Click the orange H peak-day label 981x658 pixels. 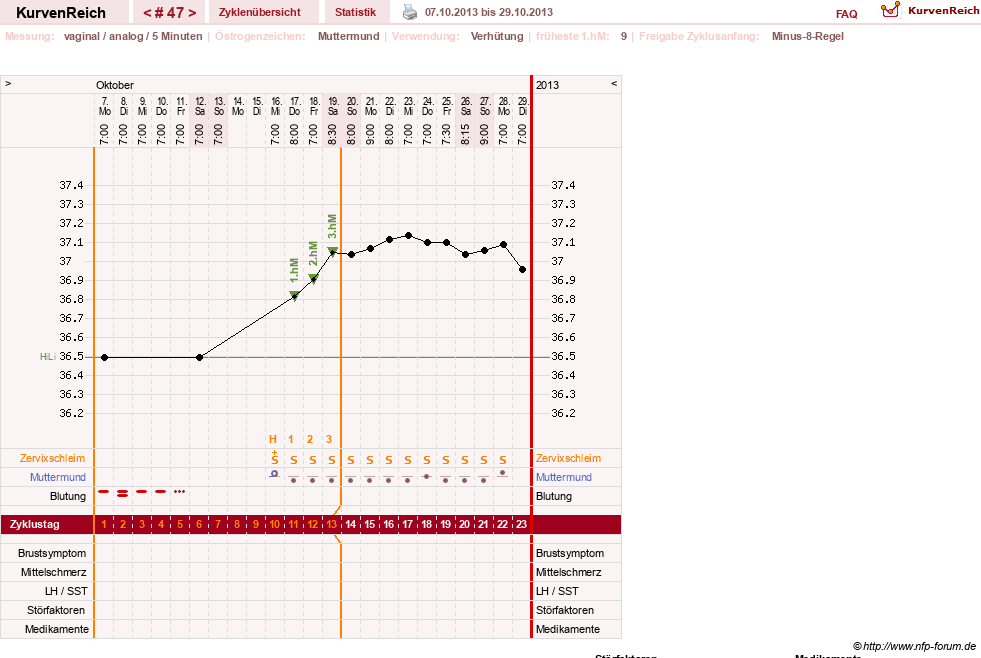pyautogui.click(x=272, y=439)
